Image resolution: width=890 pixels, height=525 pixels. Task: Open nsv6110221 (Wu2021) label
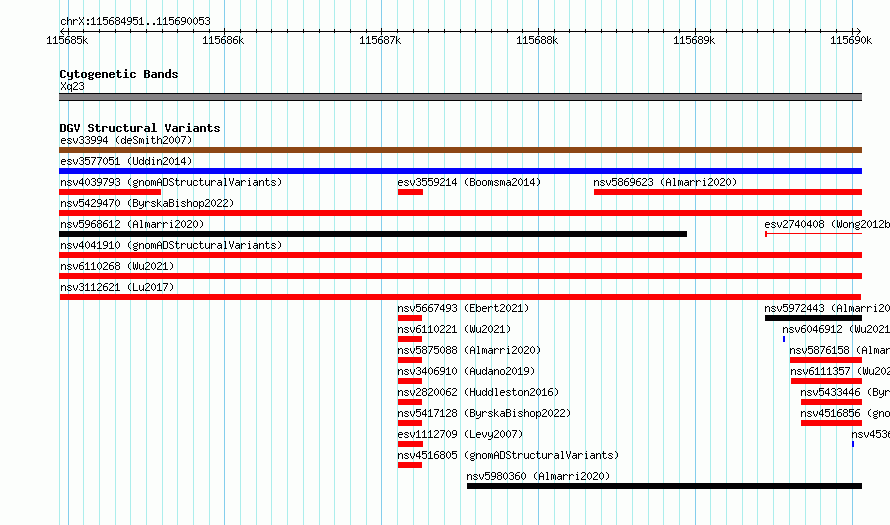pos(454,329)
